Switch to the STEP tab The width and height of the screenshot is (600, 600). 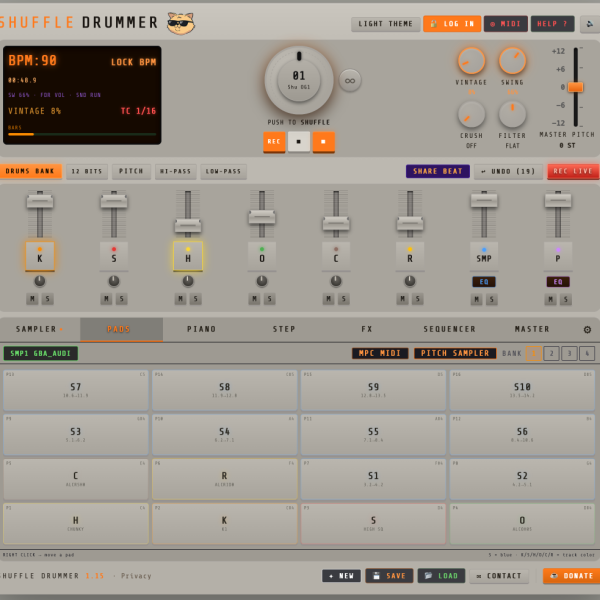tap(284, 329)
